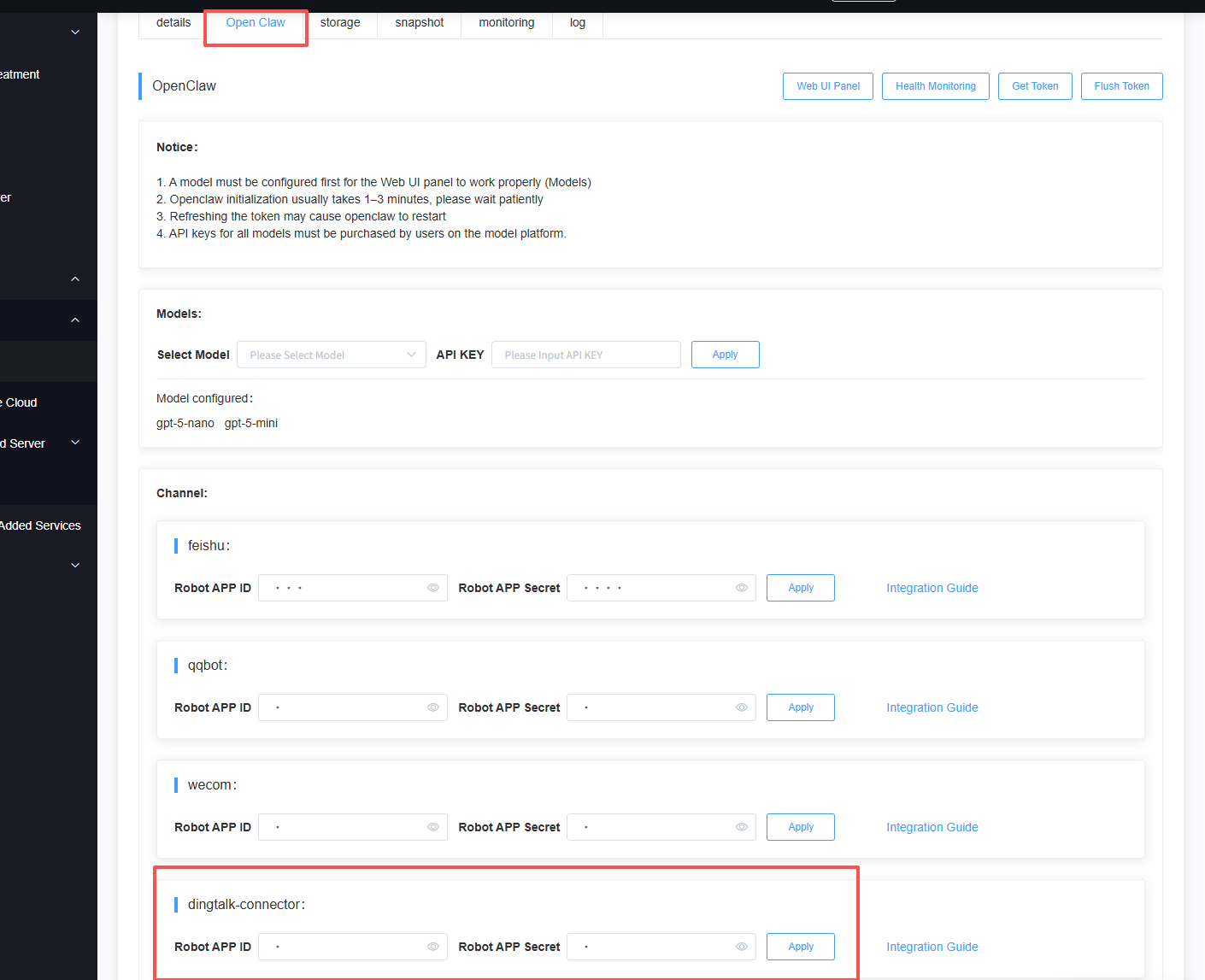Open the feishu Integration Guide link
The height and width of the screenshot is (980, 1205).
tap(932, 588)
